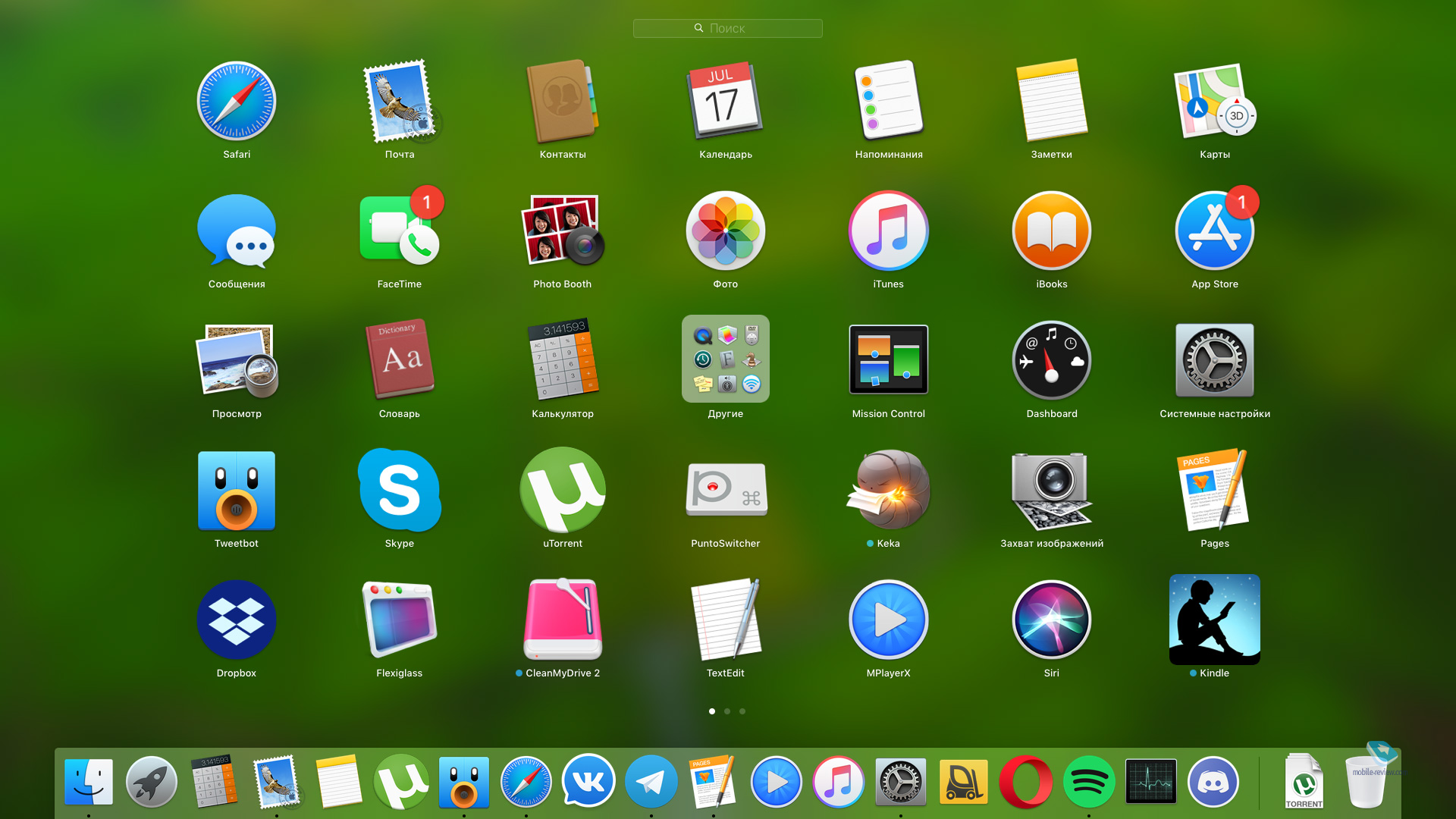The width and height of the screenshot is (1456, 819).
Task: Open System Preferences gear in Dock
Action: pos(901,782)
